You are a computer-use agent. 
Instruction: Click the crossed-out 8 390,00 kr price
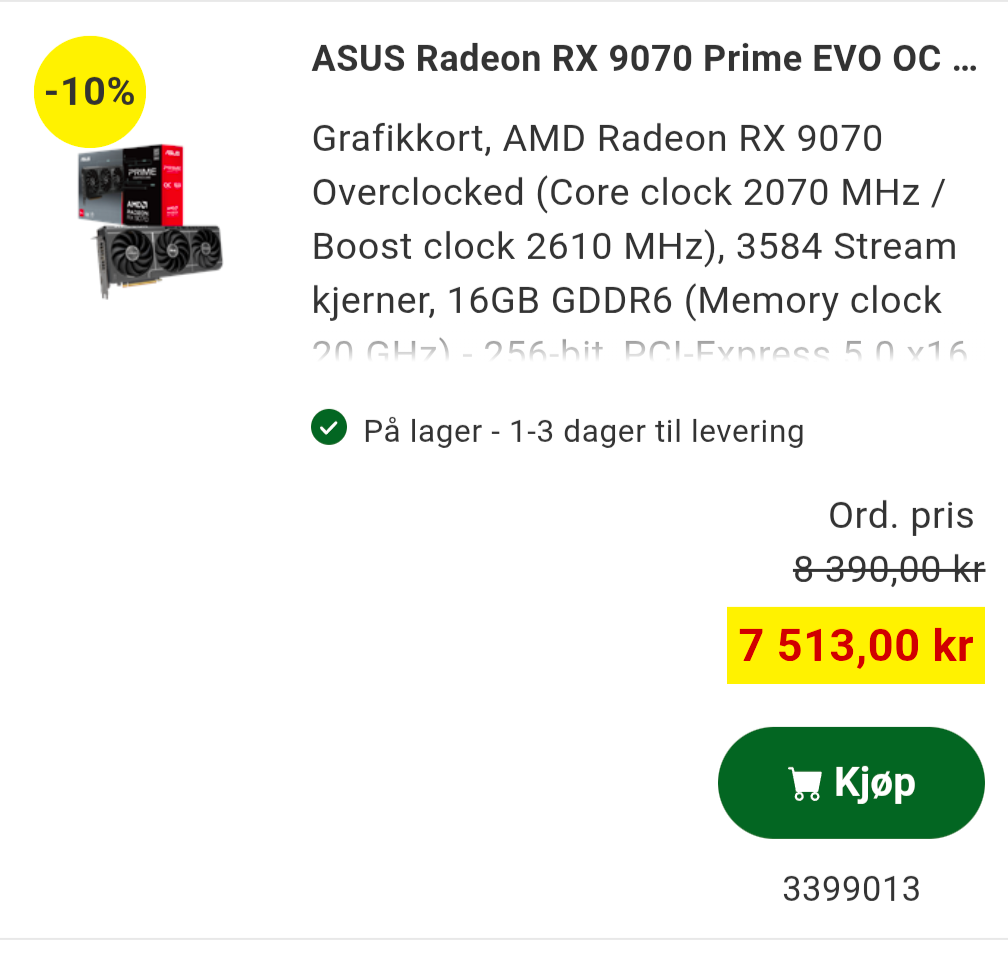[x=888, y=570]
